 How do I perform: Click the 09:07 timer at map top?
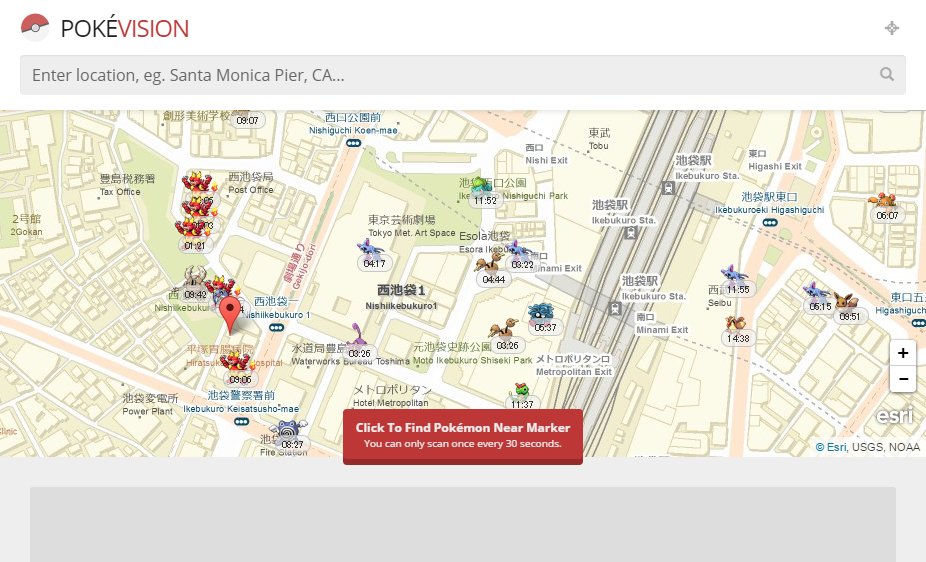(247, 120)
